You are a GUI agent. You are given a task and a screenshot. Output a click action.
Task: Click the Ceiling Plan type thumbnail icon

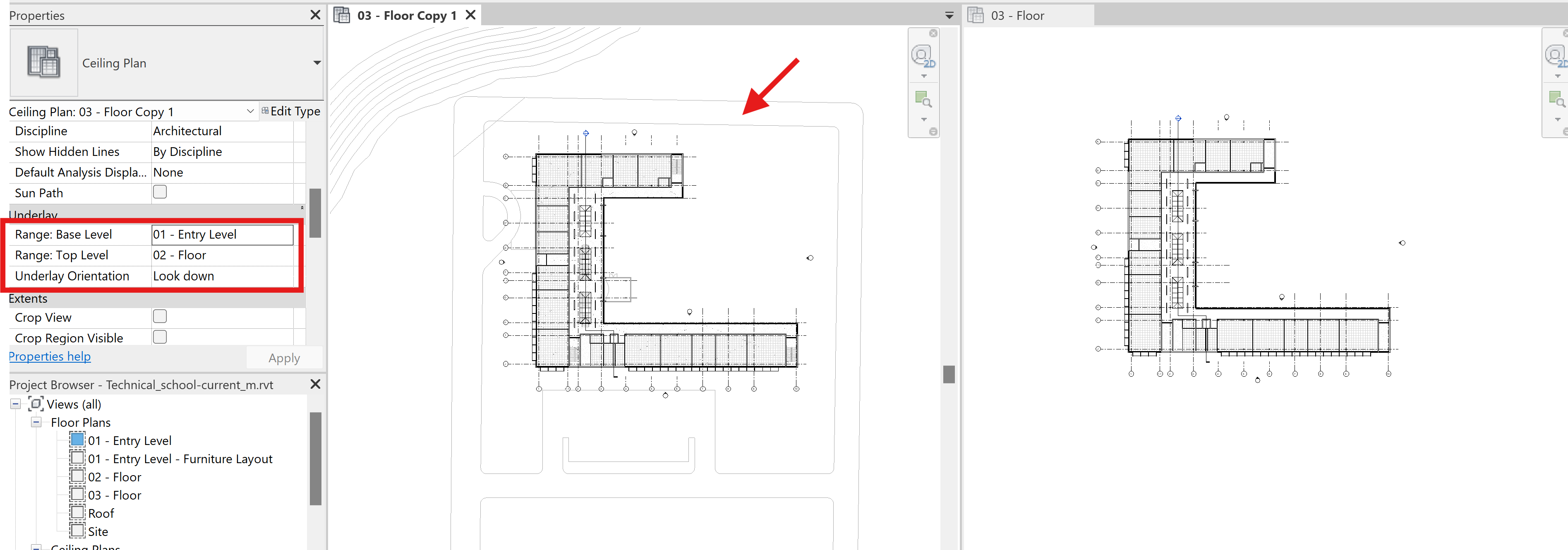44,62
